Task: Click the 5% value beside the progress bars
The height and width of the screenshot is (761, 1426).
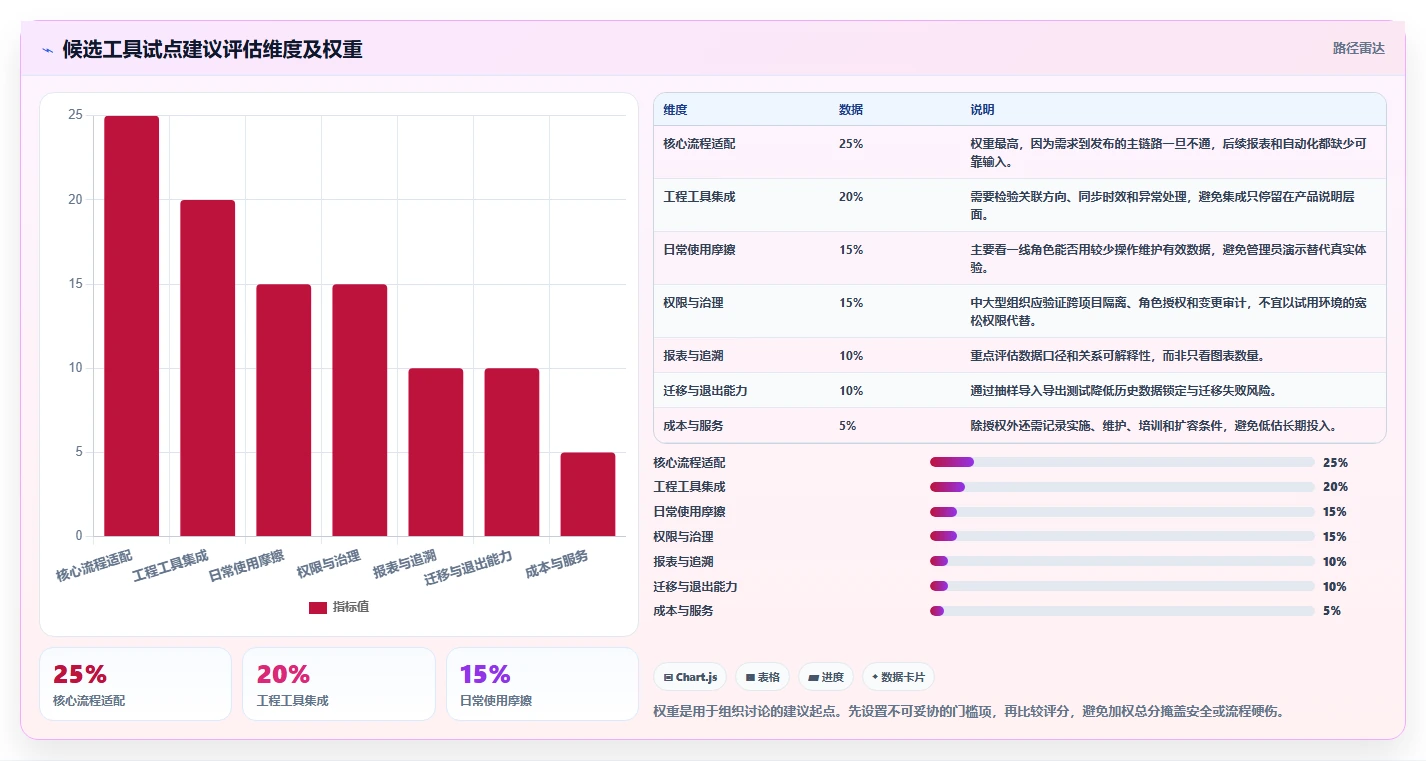Action: (1331, 611)
